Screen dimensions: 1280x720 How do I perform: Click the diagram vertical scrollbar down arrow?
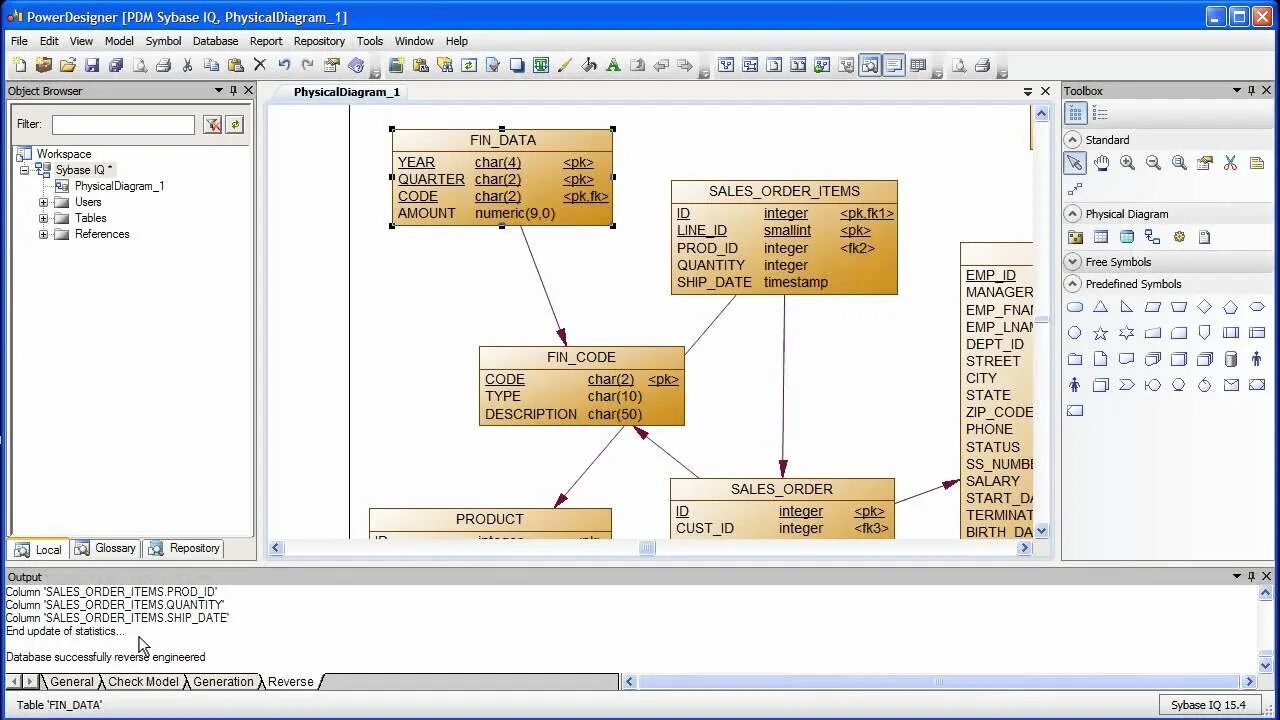pos(1042,531)
